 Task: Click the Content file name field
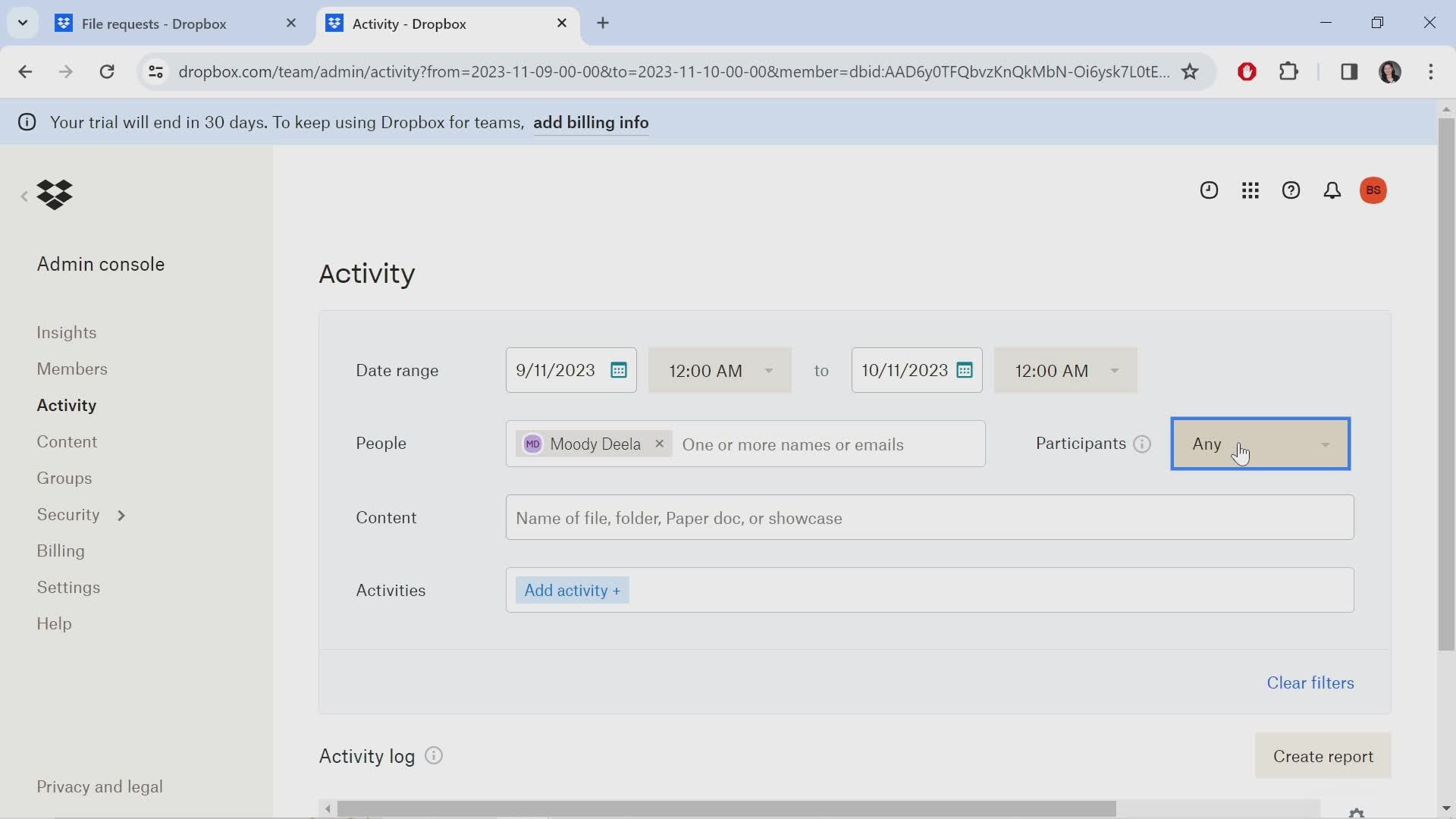(930, 518)
